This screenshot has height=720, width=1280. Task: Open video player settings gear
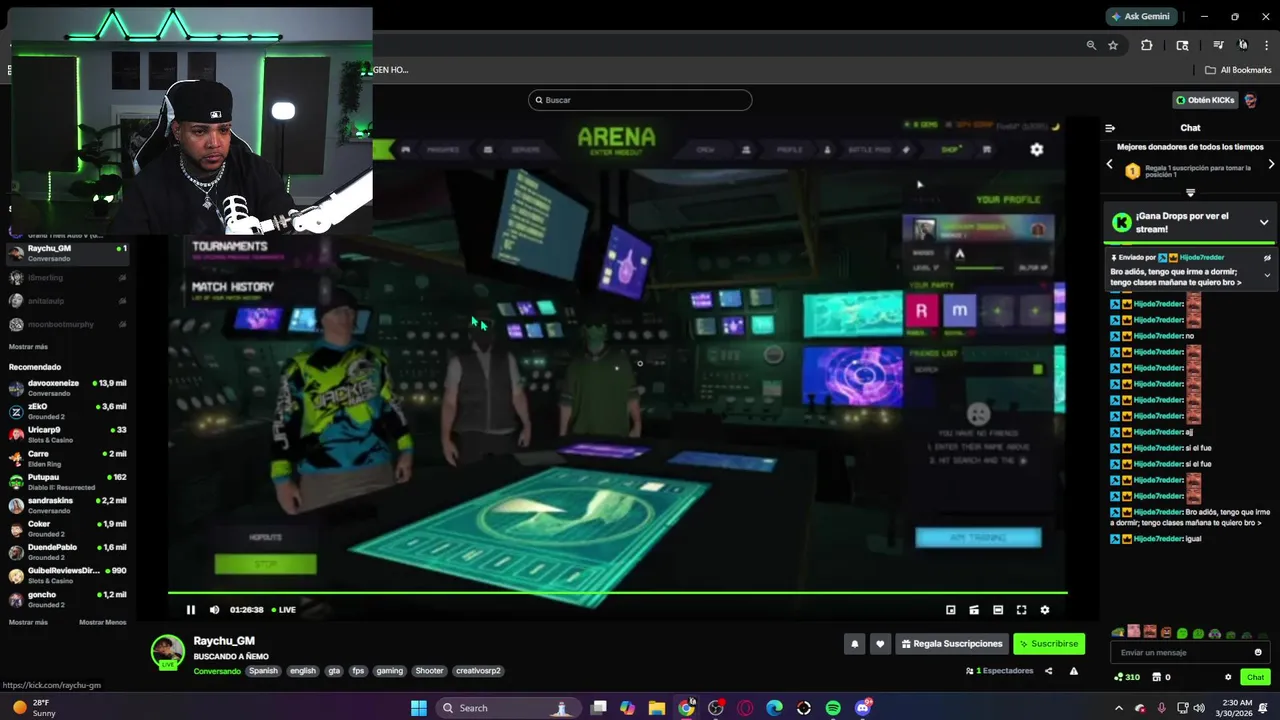click(x=1045, y=610)
